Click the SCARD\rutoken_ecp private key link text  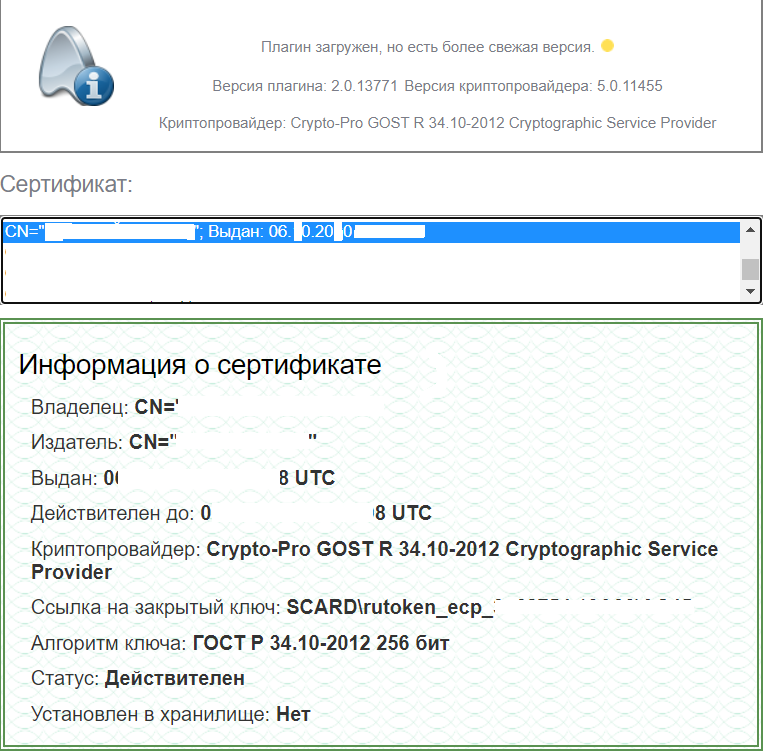pos(390,606)
